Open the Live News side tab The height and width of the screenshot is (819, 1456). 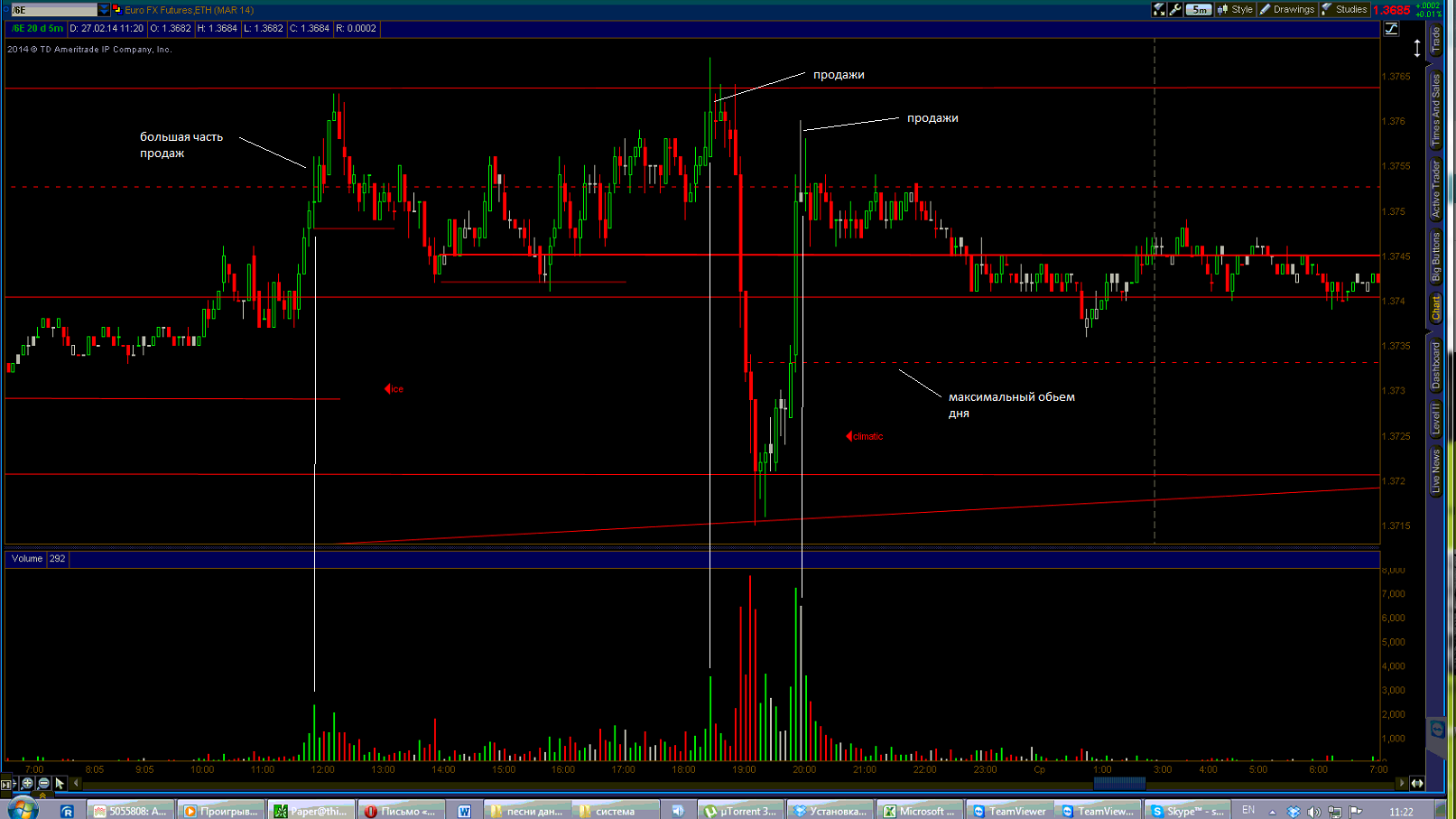(x=1435, y=470)
